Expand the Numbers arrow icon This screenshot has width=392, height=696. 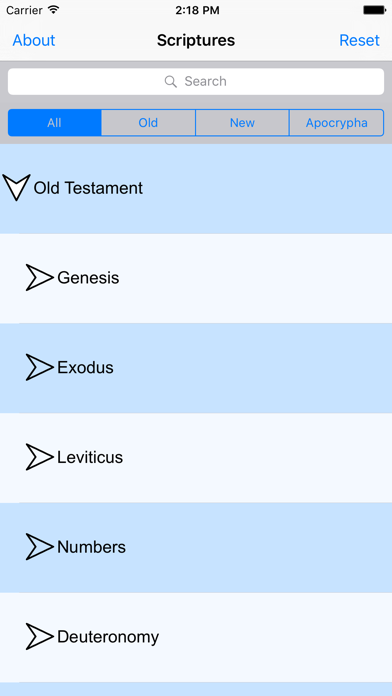[39, 547]
